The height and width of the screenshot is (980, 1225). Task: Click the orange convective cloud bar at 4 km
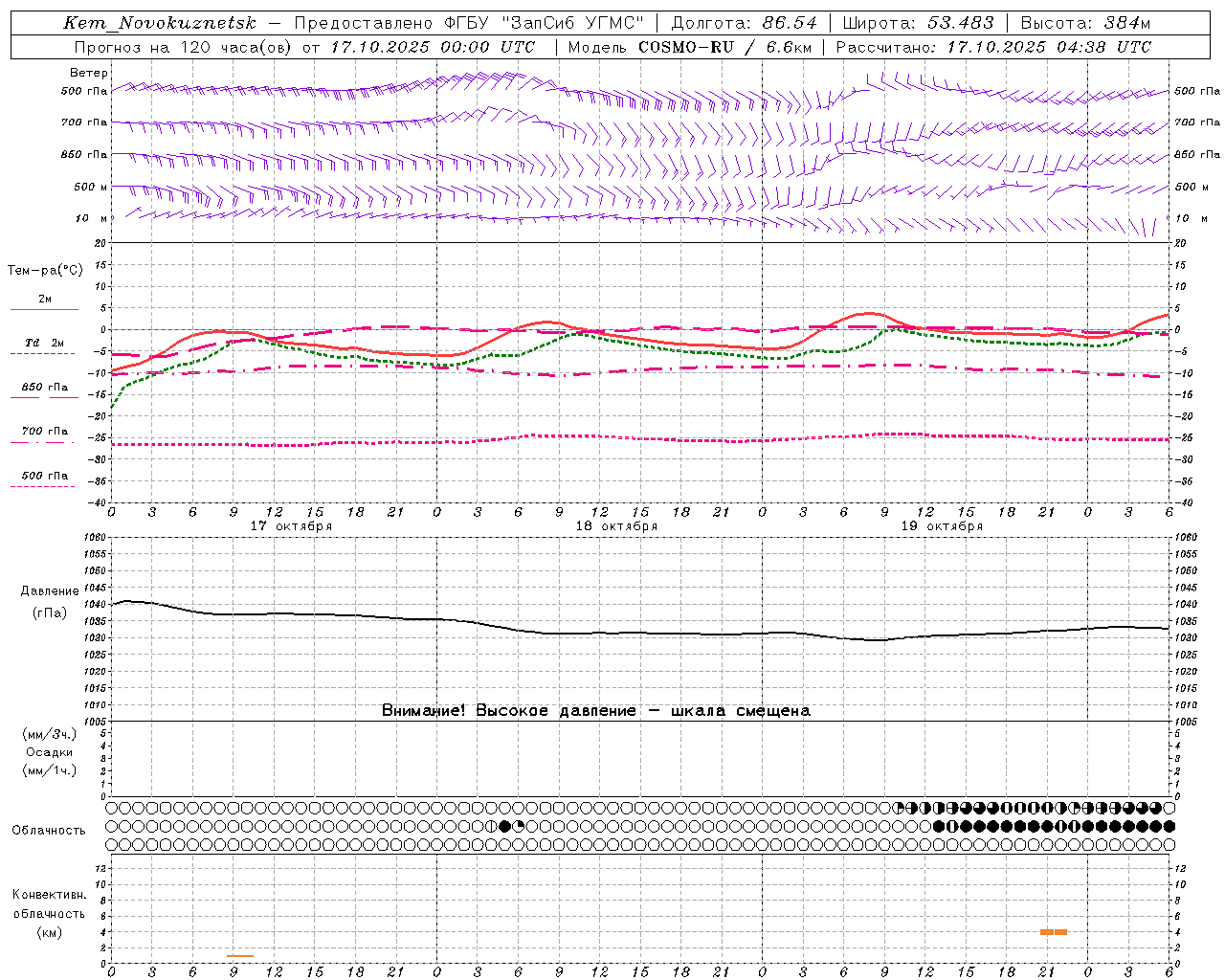tap(1054, 932)
